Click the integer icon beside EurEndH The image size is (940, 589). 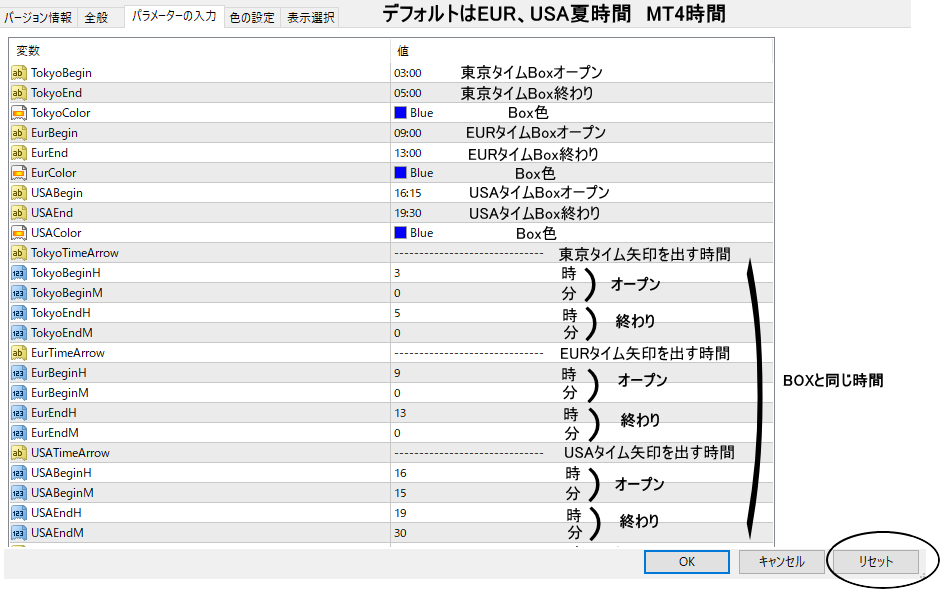(x=18, y=413)
